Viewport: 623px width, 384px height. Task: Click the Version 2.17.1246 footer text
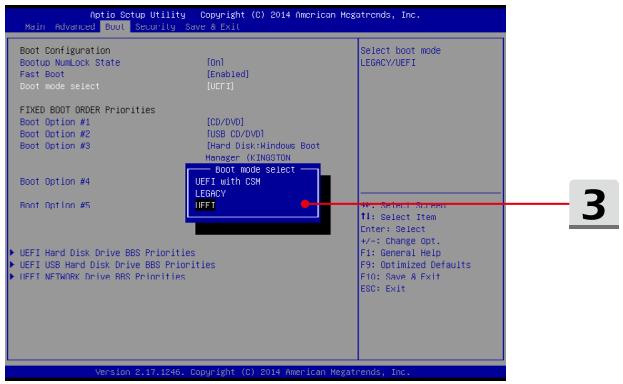click(x=253, y=372)
